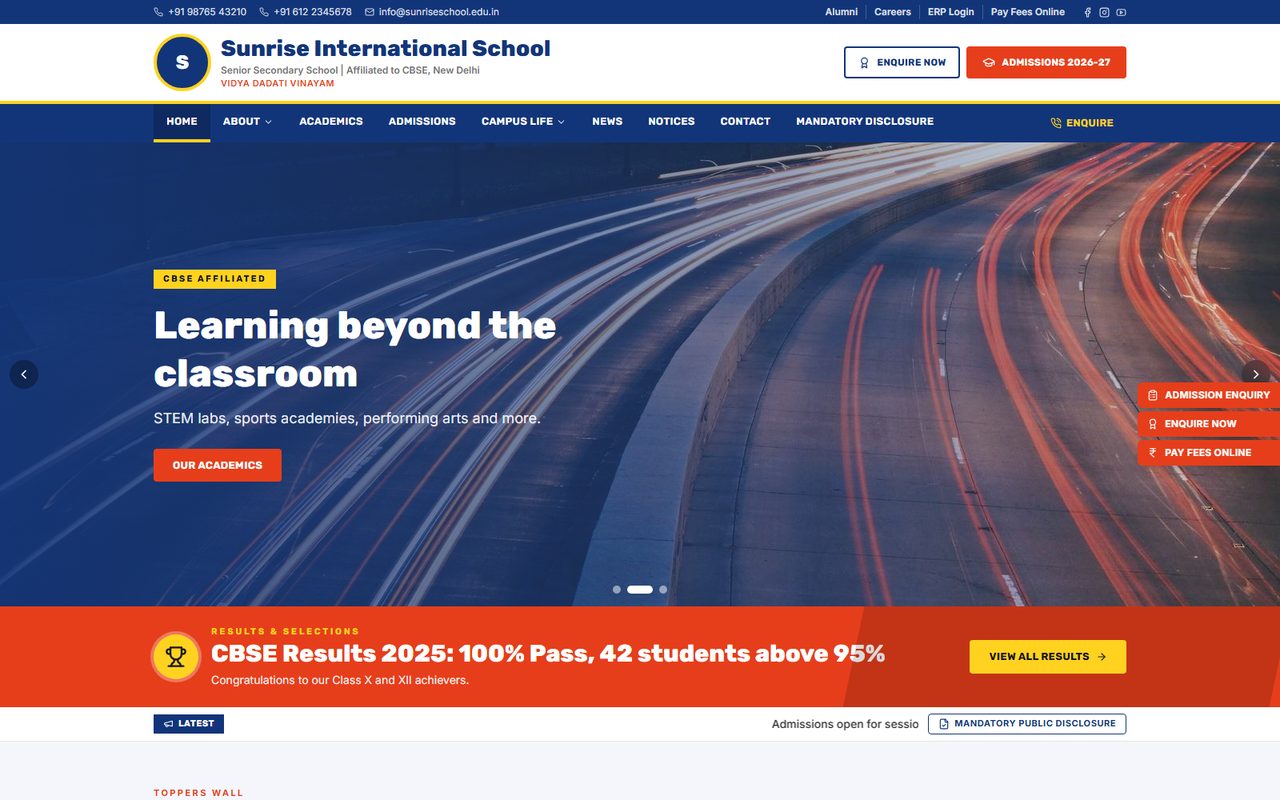Open the Alumni link
1280x800 pixels.
click(x=841, y=12)
